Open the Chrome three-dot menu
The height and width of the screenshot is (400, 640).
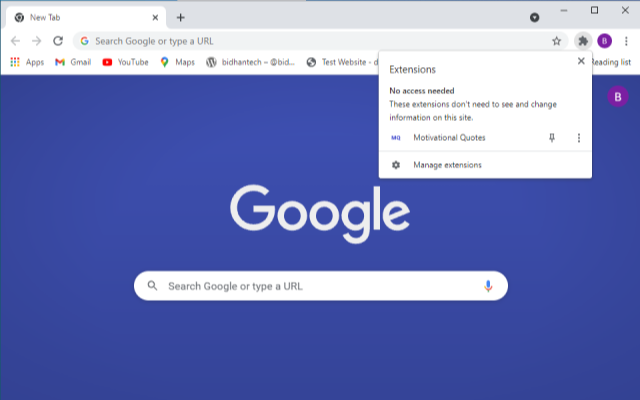pyautogui.click(x=626, y=41)
